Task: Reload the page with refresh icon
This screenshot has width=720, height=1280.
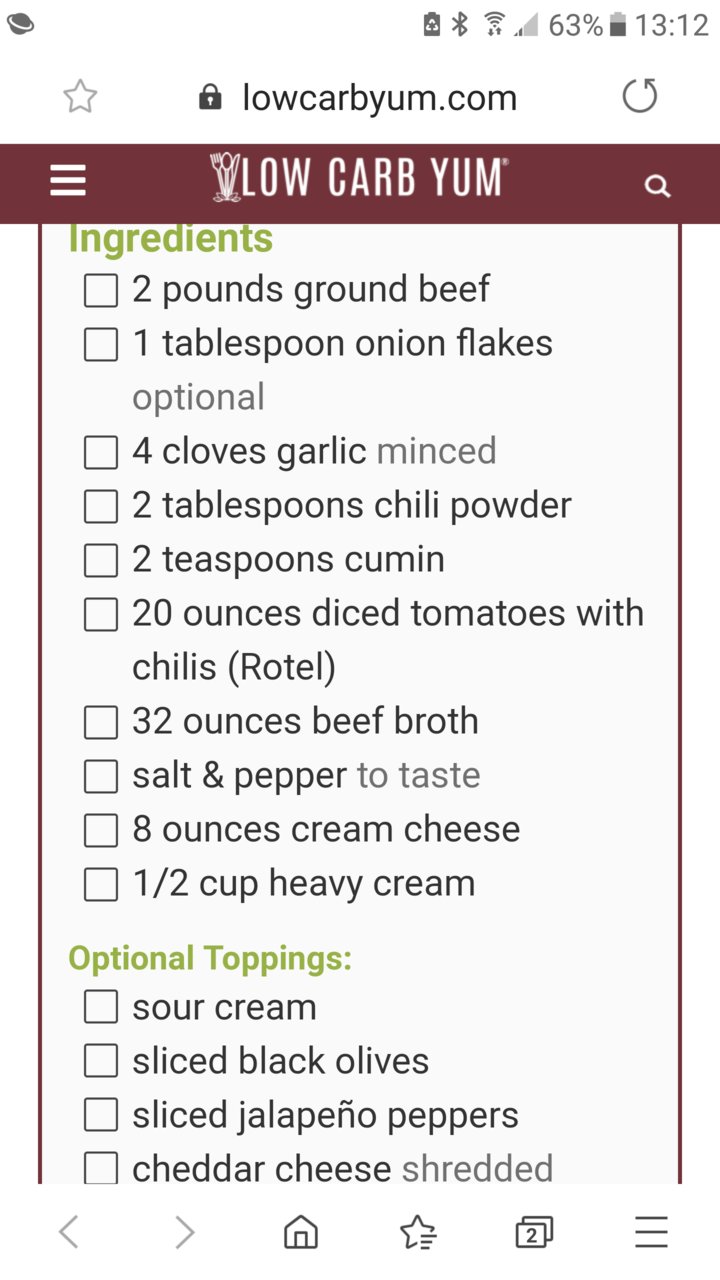Action: 640,97
